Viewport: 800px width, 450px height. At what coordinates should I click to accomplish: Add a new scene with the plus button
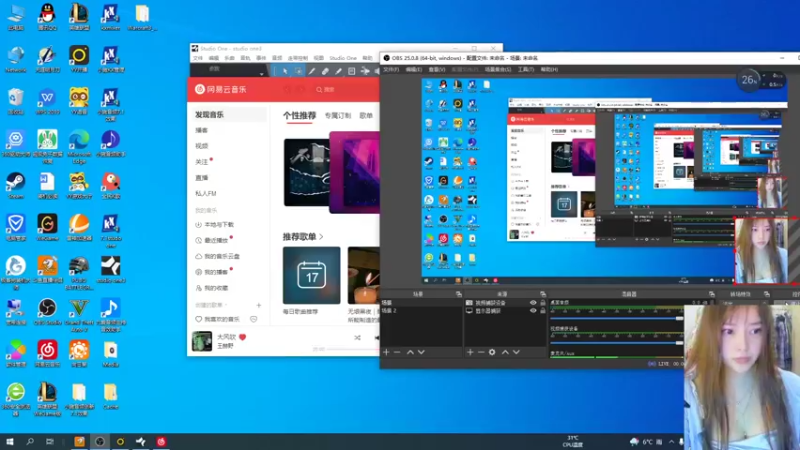pos(386,352)
